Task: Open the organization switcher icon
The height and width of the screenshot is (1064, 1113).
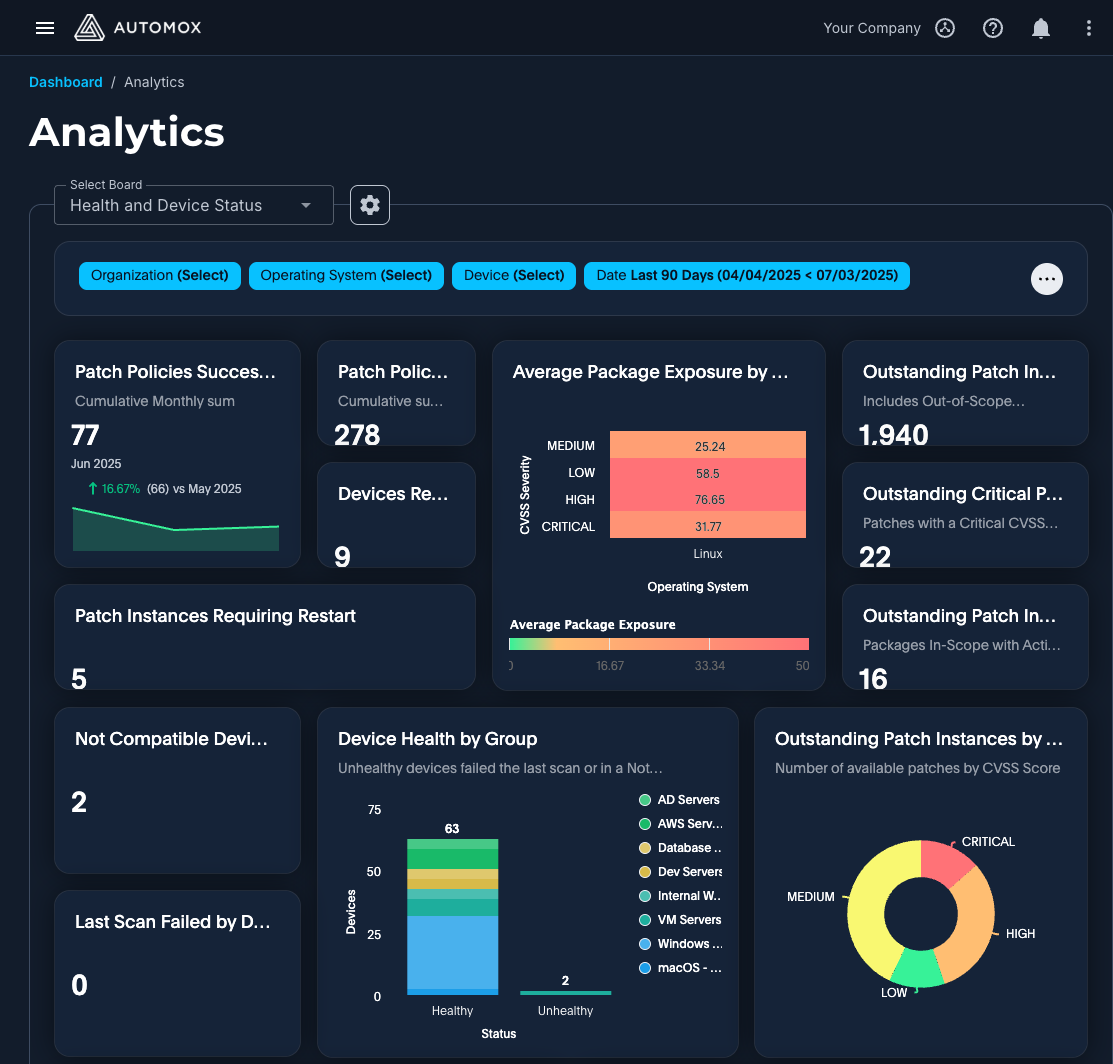Action: pyautogui.click(x=945, y=28)
